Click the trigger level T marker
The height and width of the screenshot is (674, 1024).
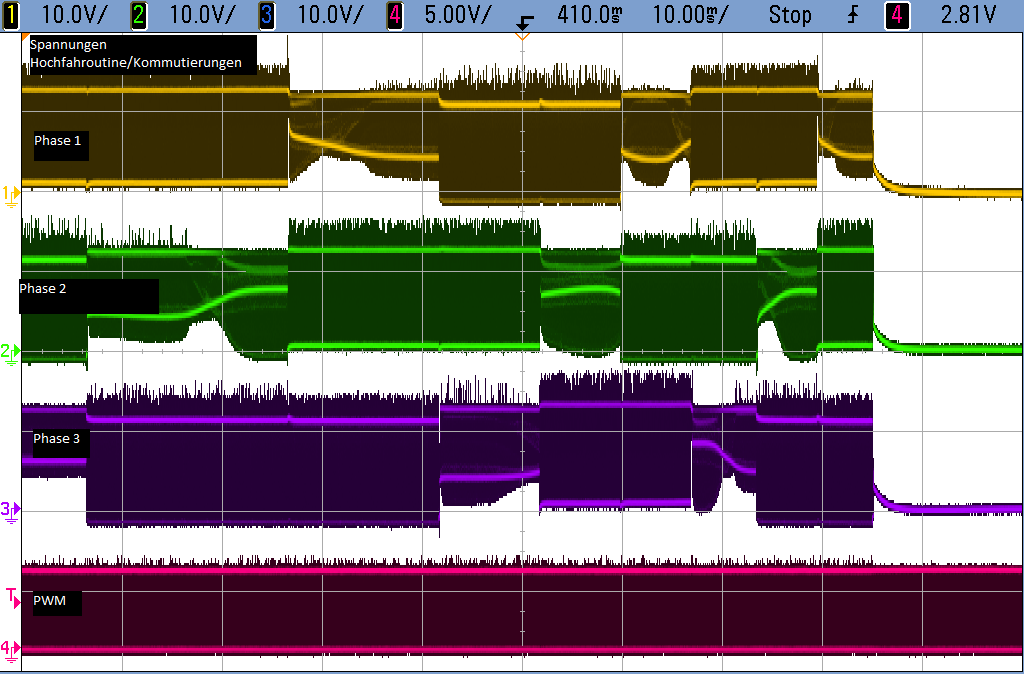pyautogui.click(x=13, y=598)
